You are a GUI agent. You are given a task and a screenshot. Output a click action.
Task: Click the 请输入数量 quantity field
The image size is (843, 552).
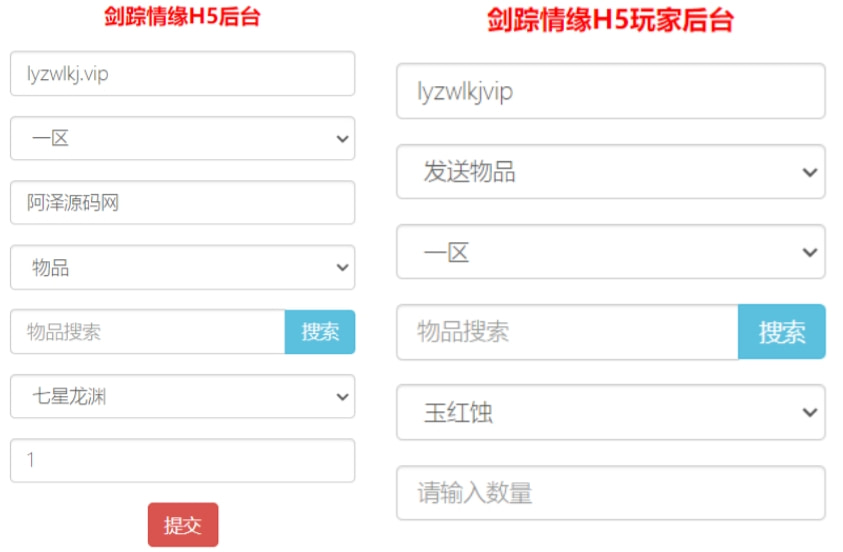(x=610, y=492)
